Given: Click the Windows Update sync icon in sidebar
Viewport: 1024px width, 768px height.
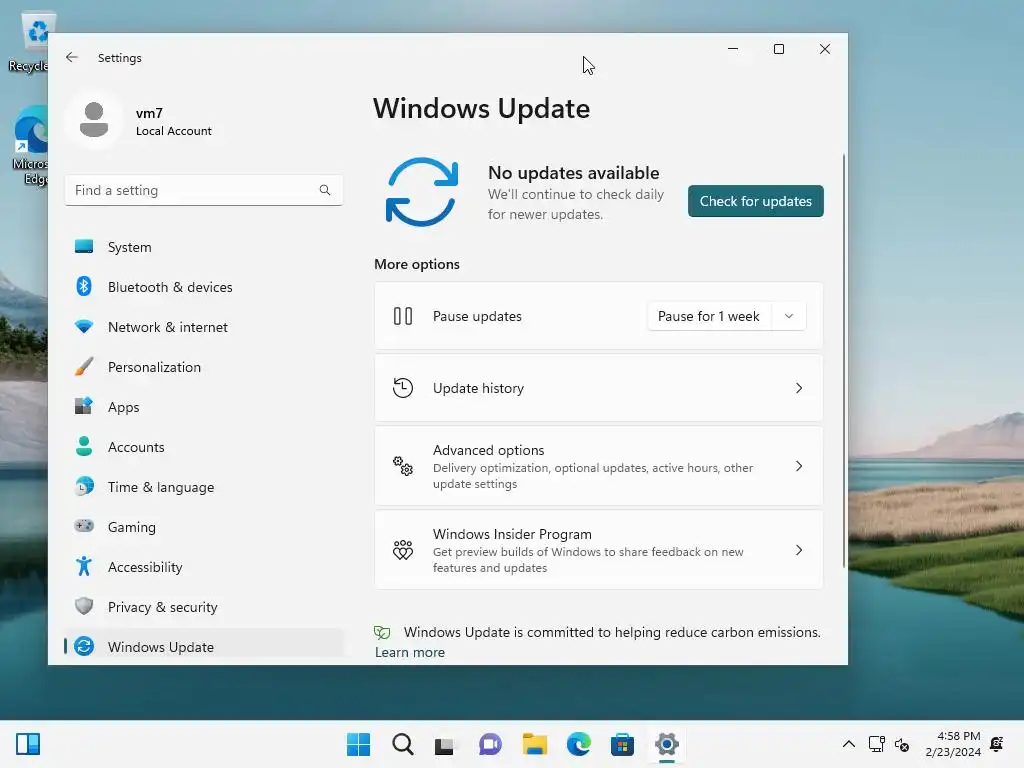Looking at the screenshot, I should [x=84, y=647].
